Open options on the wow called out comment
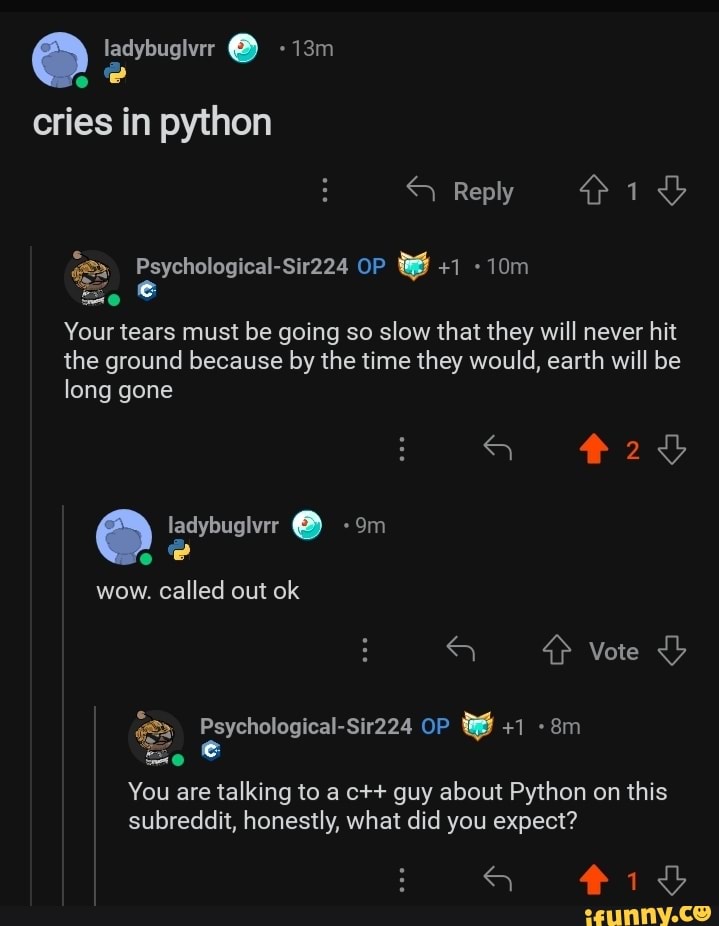This screenshot has height=926, width=719. click(365, 650)
